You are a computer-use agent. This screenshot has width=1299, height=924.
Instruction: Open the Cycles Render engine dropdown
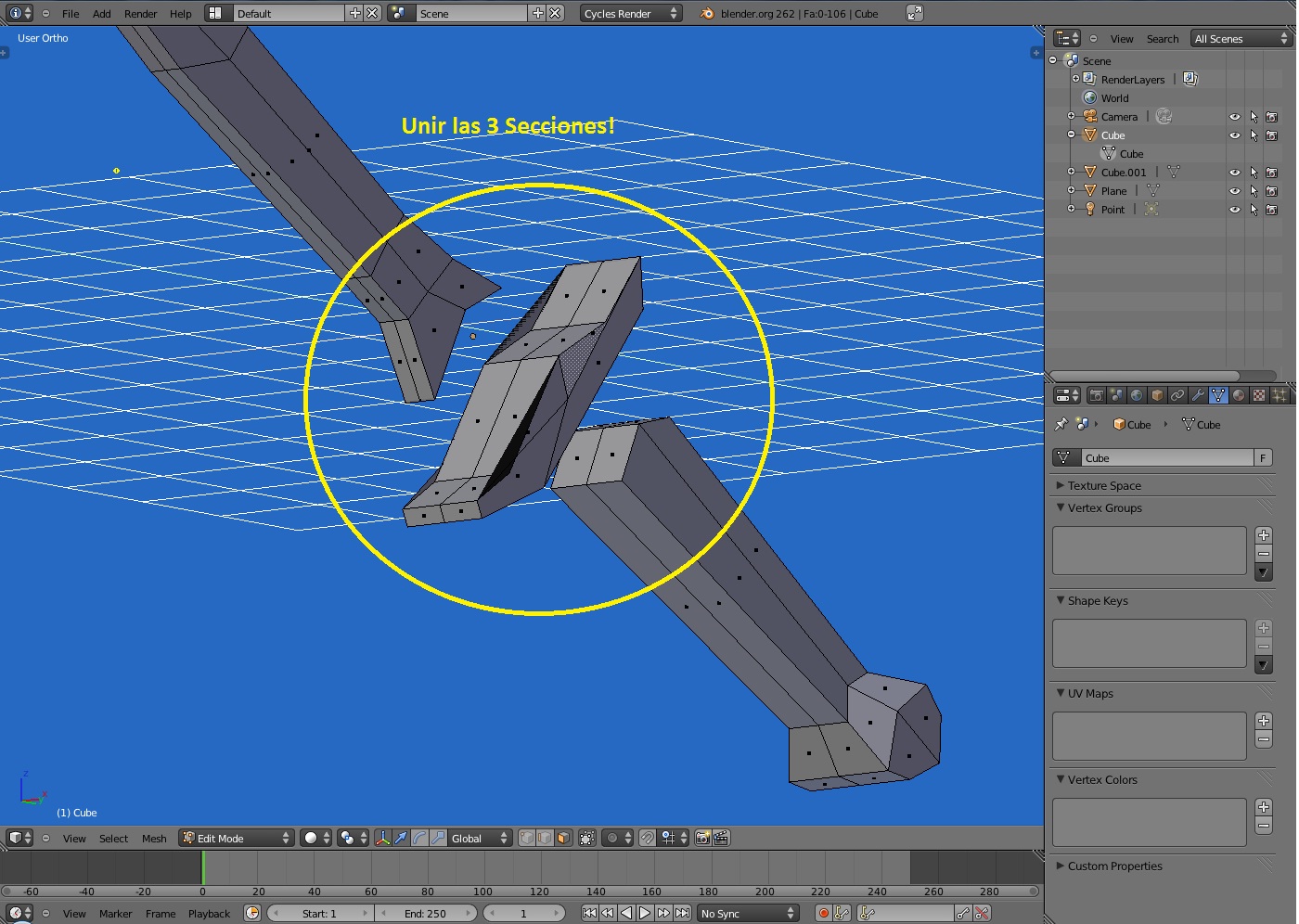pos(631,14)
